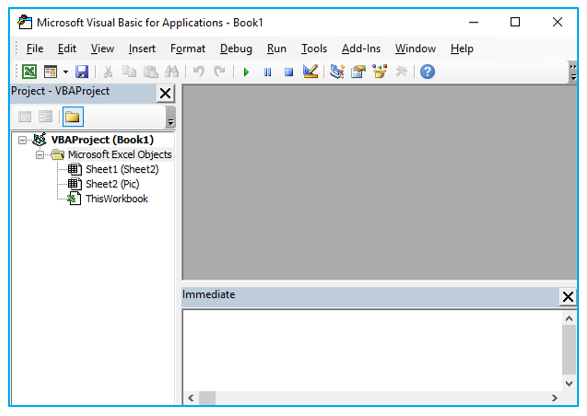Open the Add-Ins menu

[361, 49]
